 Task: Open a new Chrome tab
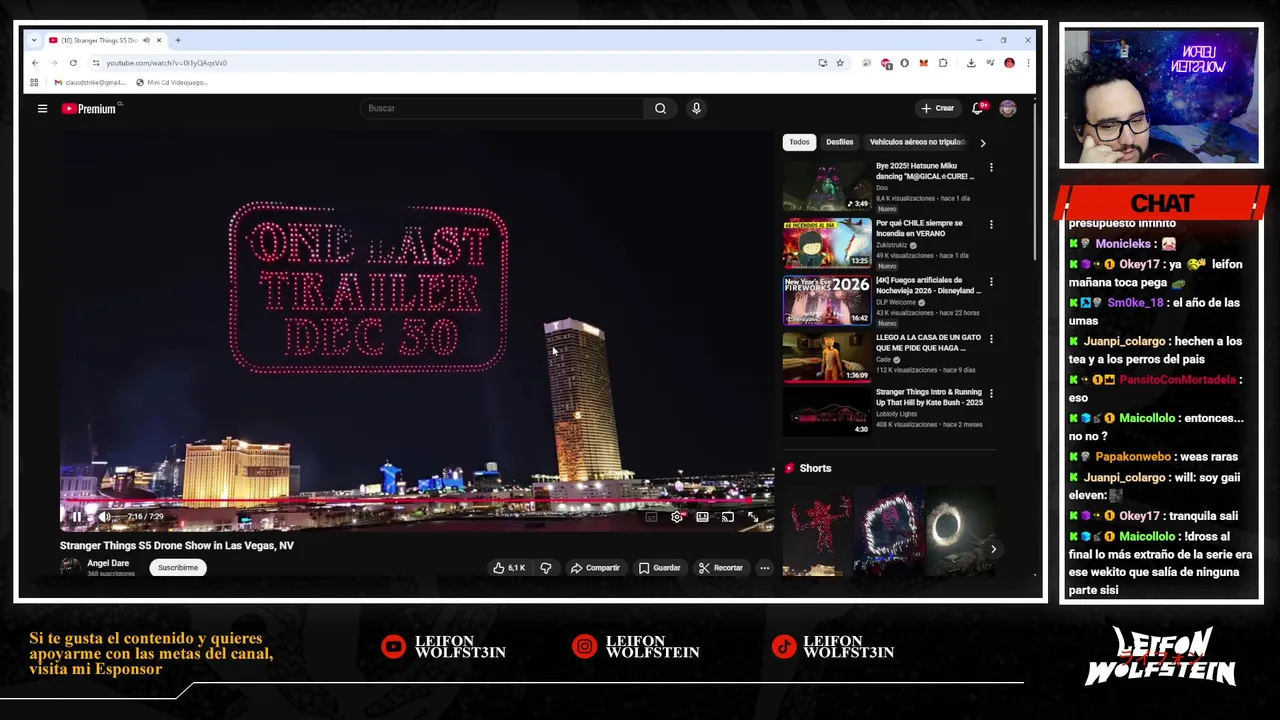coord(178,40)
